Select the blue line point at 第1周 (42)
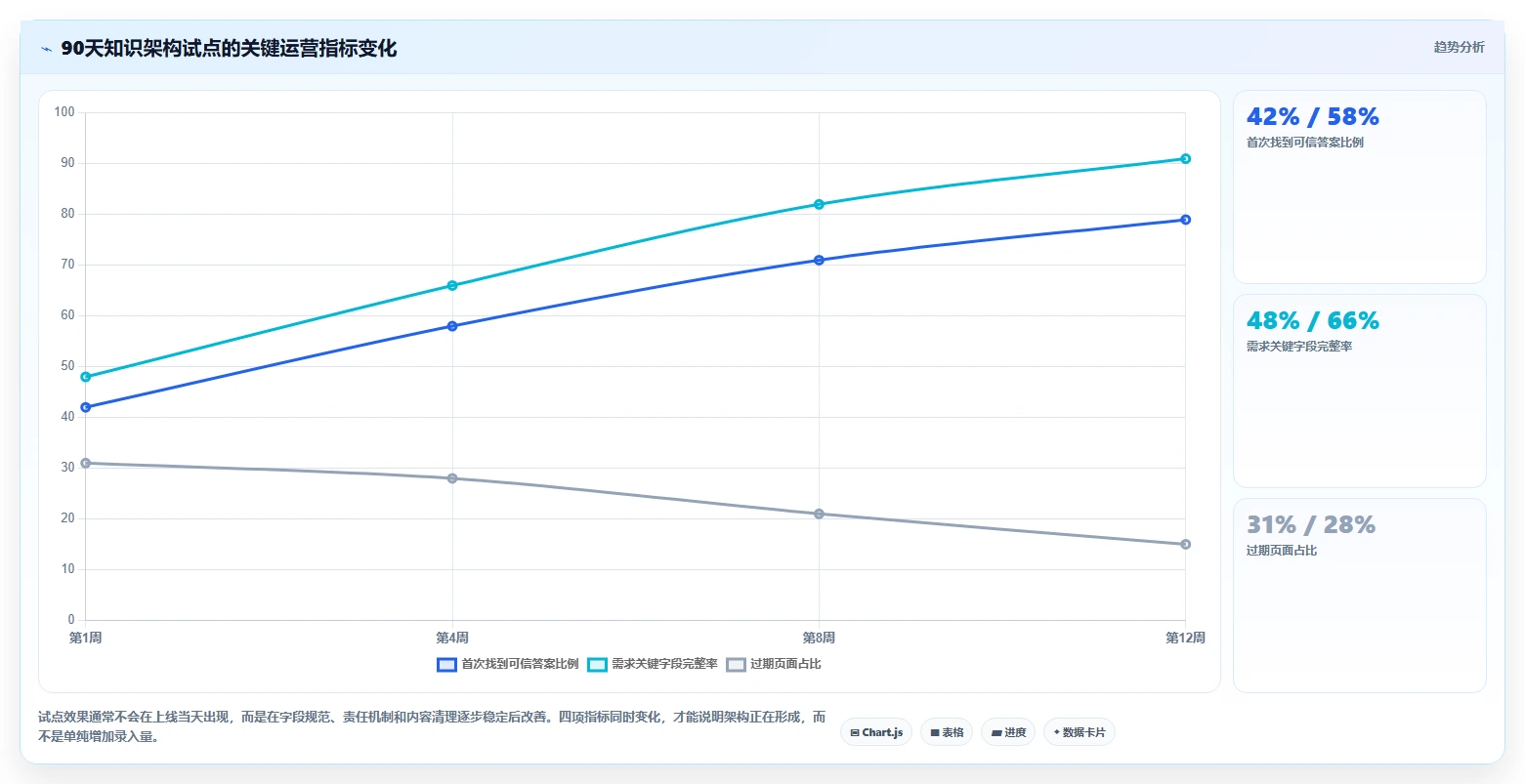The height and width of the screenshot is (784, 1525). pyautogui.click(x=86, y=407)
